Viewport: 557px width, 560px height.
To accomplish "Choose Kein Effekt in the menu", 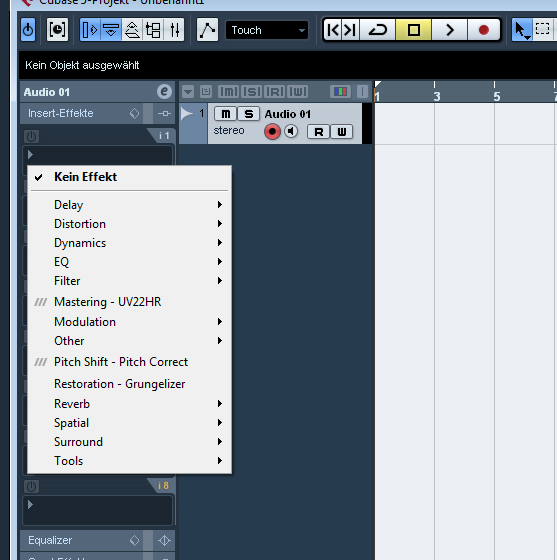I will (x=129, y=177).
